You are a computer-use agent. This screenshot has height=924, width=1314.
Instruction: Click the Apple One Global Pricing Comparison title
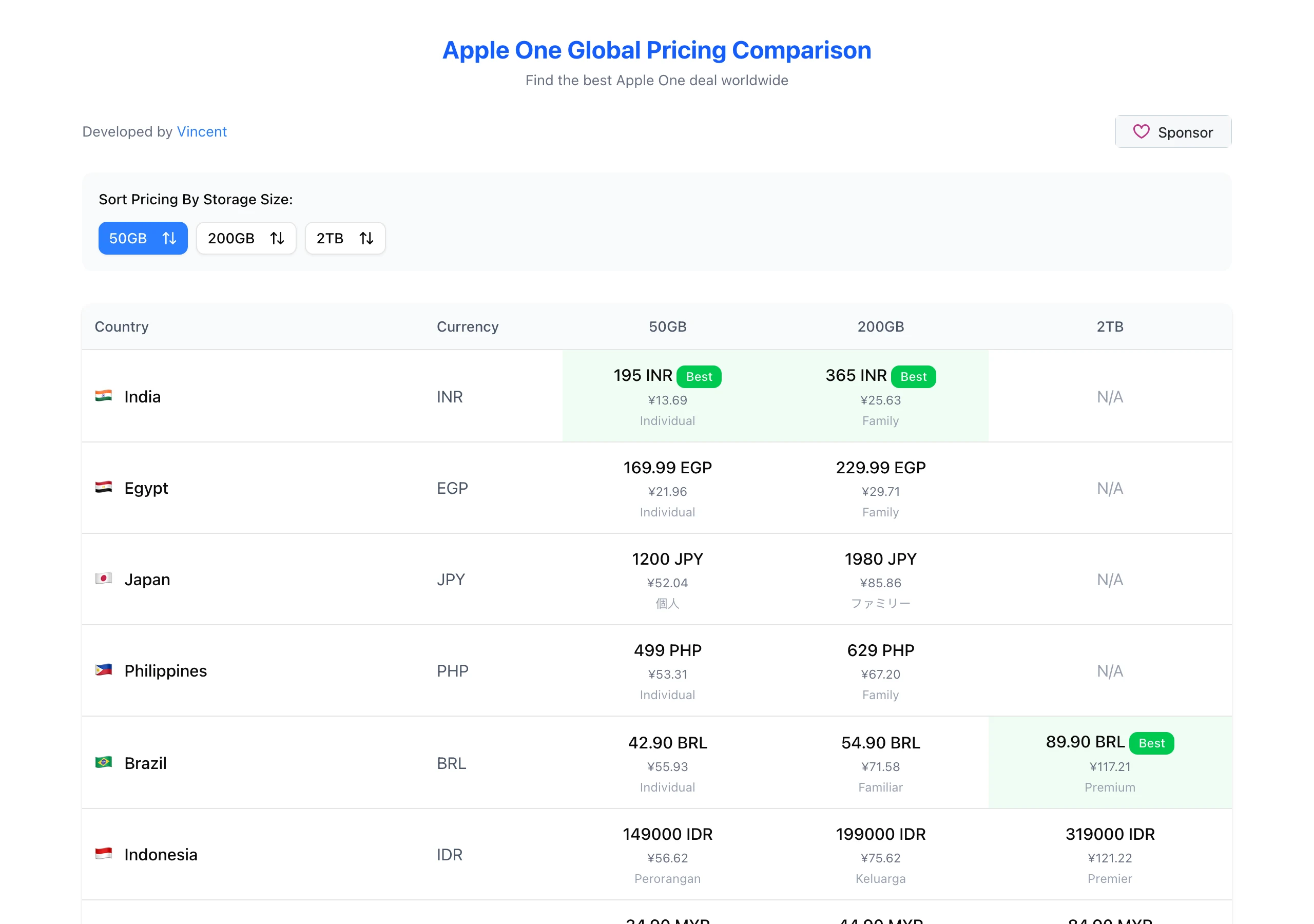[x=657, y=50]
